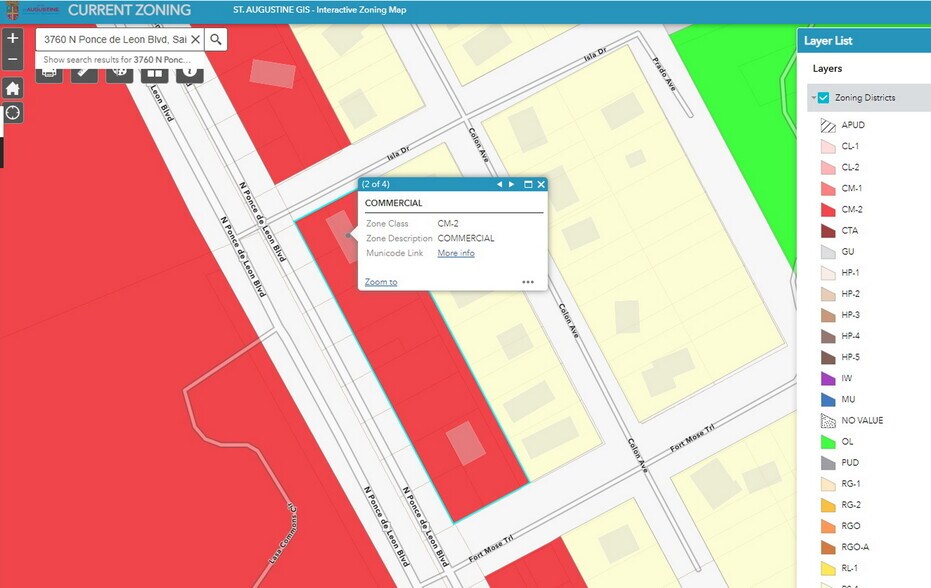931x588 pixels.
Task: Clear the address search text
Action: 195,39
